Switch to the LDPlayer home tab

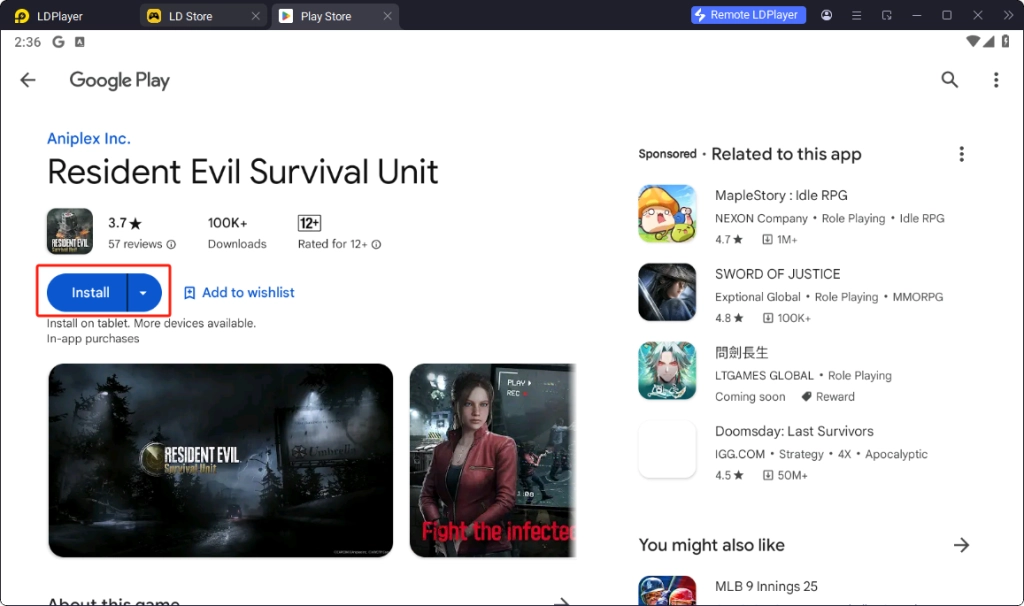(x=50, y=15)
